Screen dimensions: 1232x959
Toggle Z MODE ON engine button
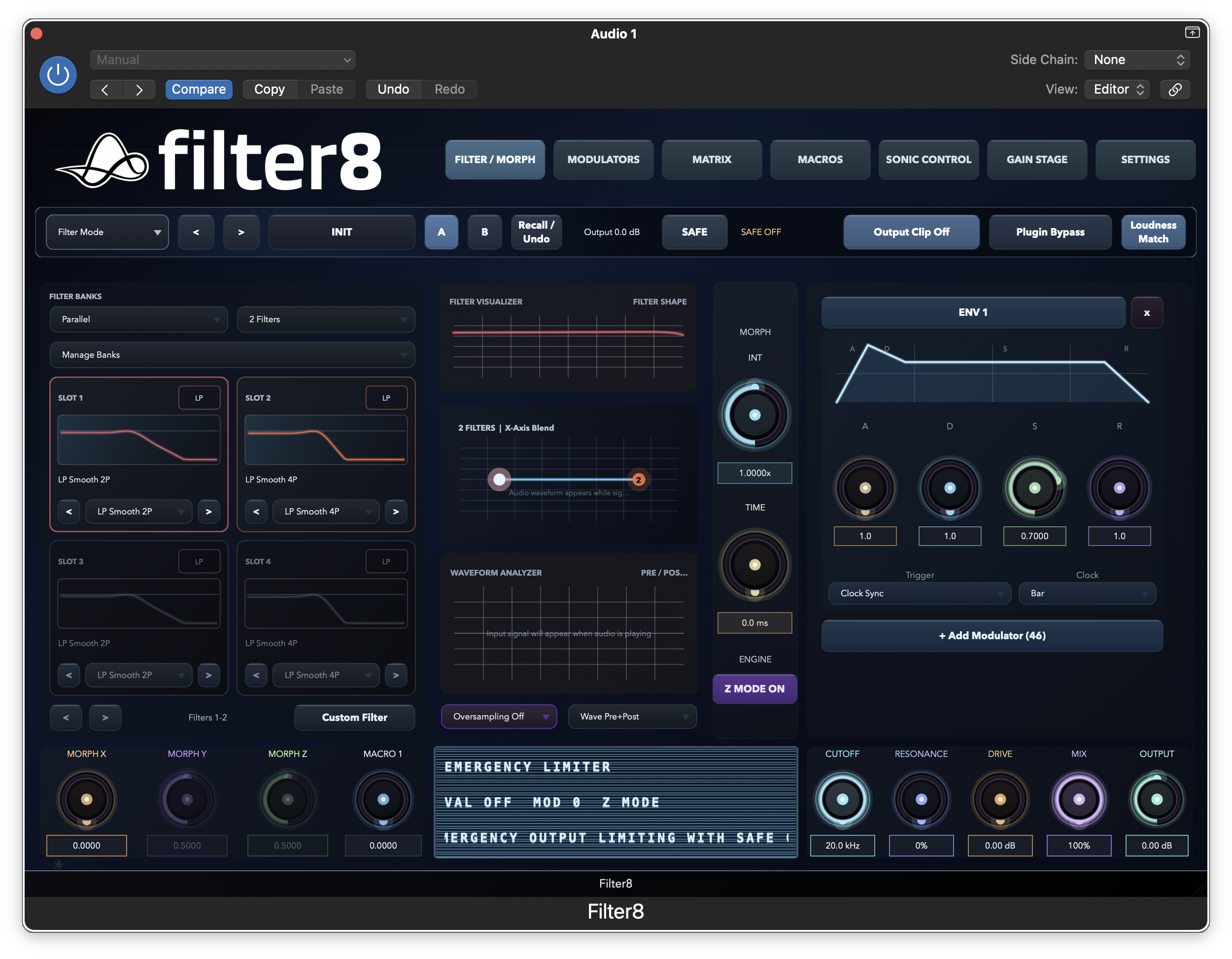[x=754, y=689]
